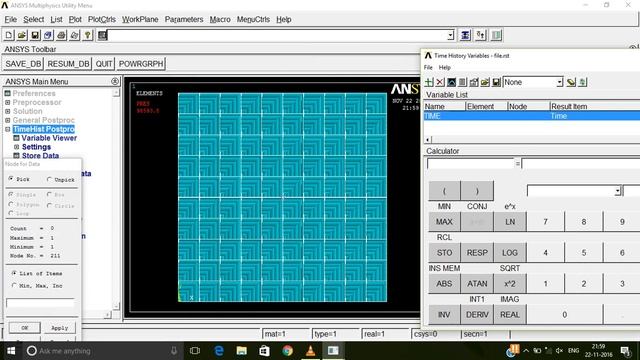
Task: Click the Report Generator icon
Action: tap(74, 35)
